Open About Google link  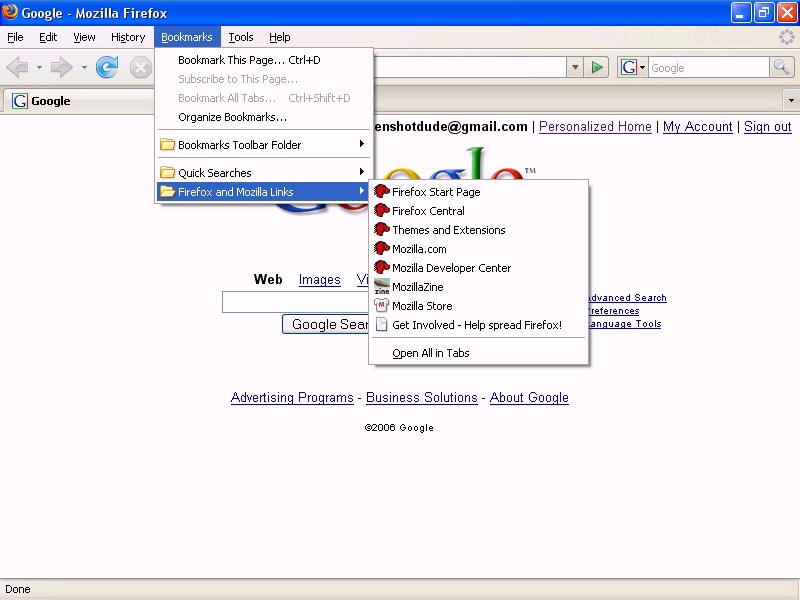tap(529, 397)
